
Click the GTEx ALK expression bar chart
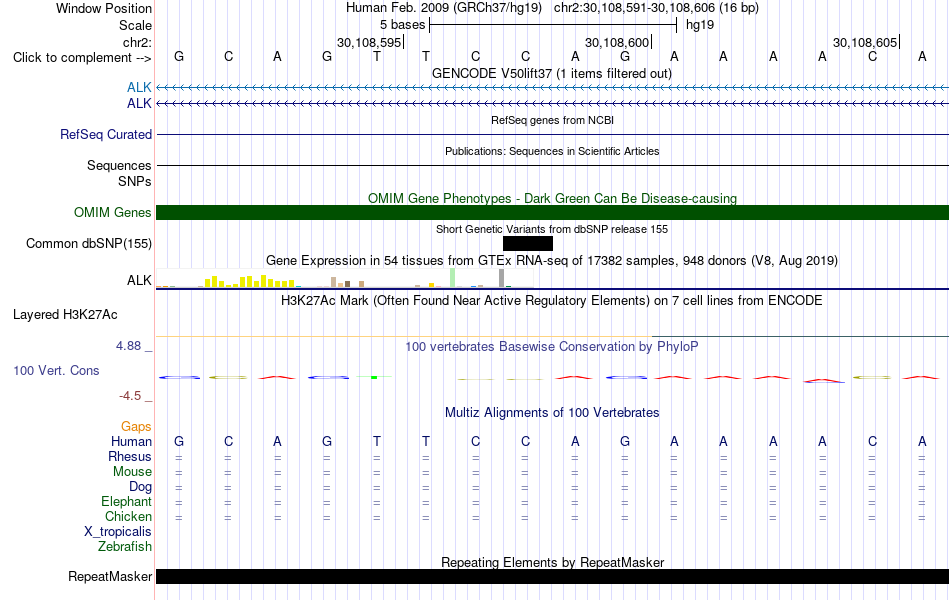pos(345,278)
